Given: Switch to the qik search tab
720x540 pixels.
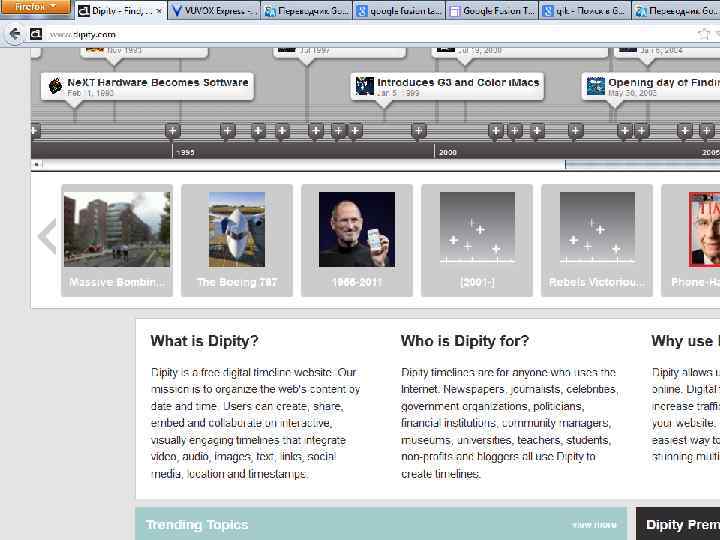Looking at the screenshot, I should pyautogui.click(x=585, y=11).
